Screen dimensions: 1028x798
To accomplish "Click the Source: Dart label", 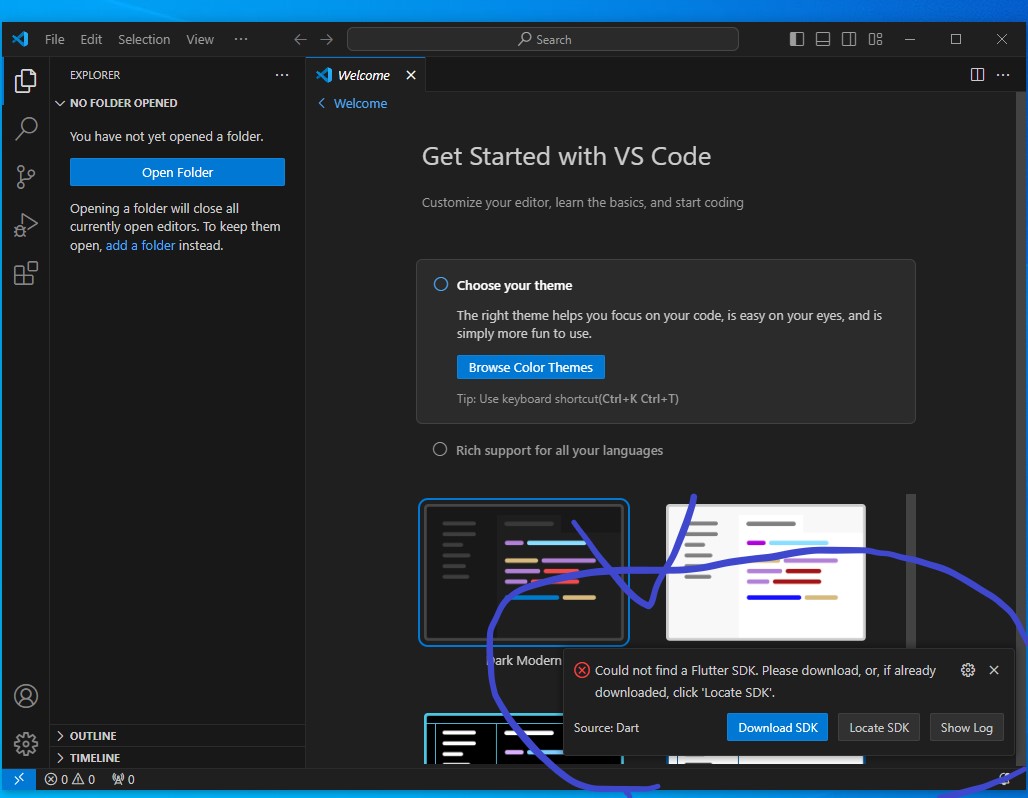I will [606, 728].
